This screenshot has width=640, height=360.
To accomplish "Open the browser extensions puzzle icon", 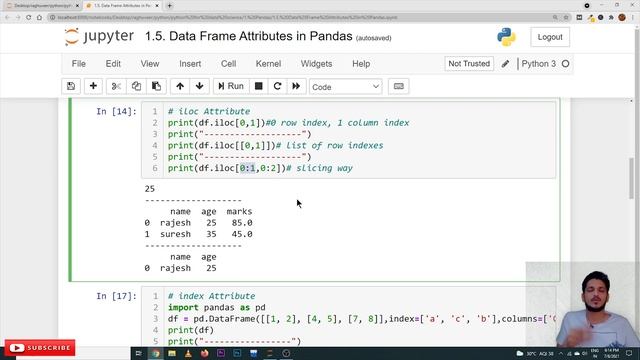I will 611,18.
